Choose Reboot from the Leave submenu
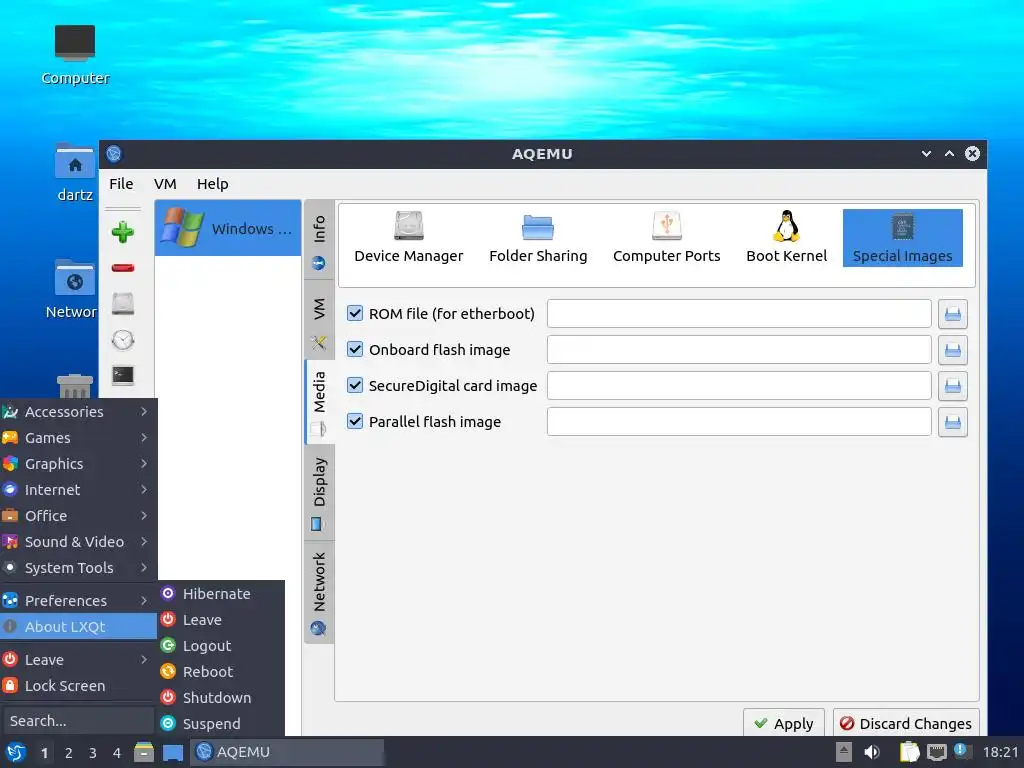1024x768 pixels. 221,671
